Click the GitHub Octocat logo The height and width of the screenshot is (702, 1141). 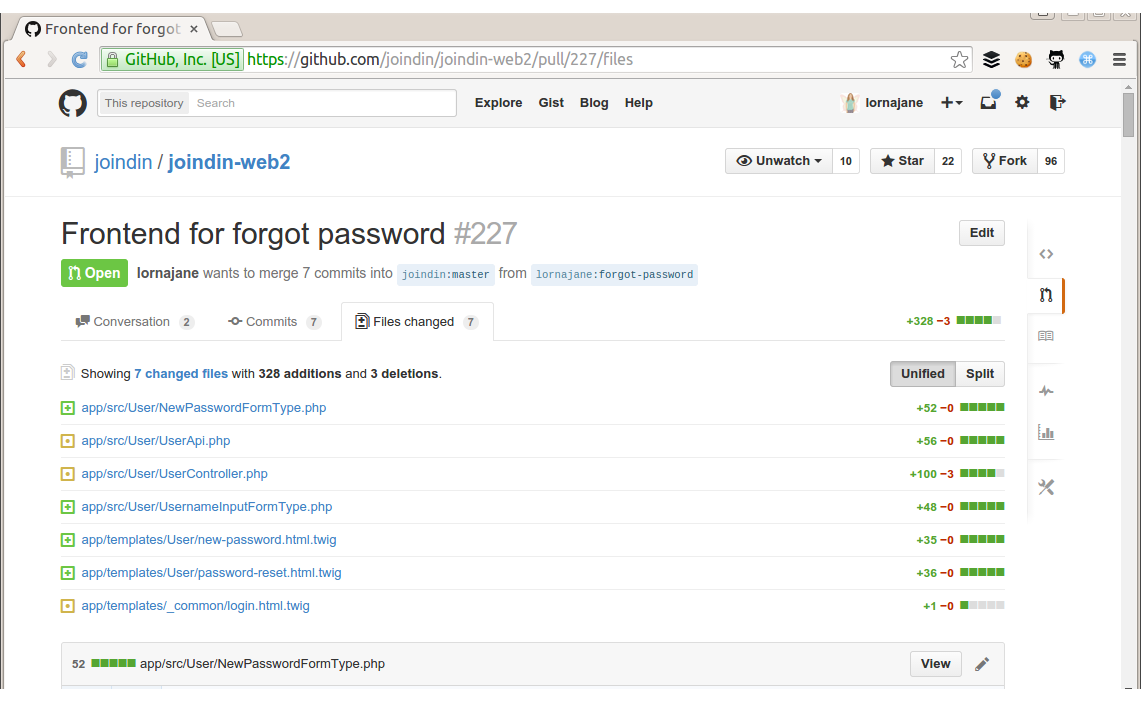click(72, 103)
